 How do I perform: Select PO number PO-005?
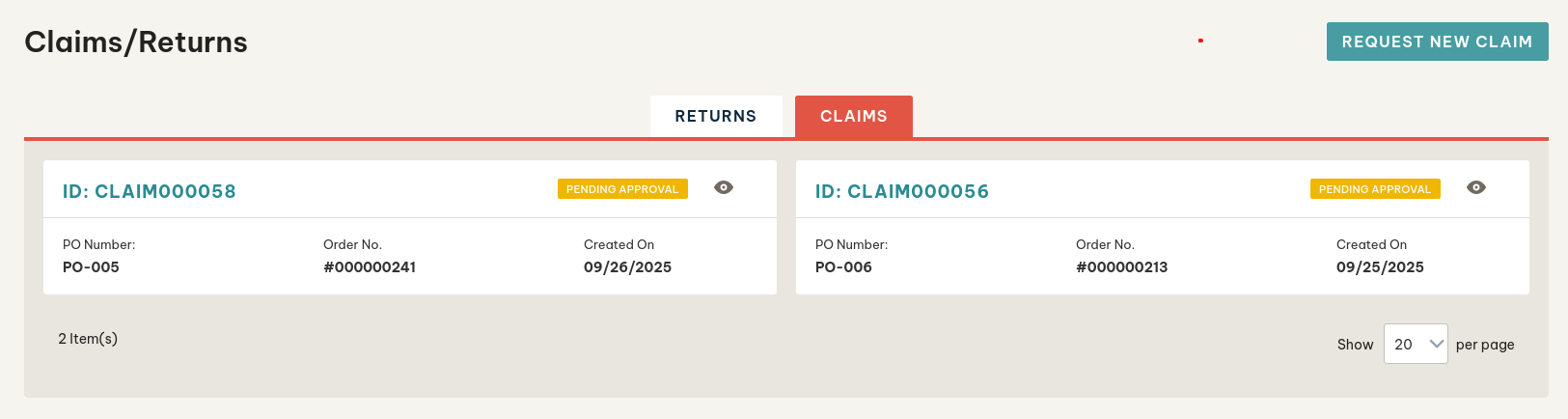coord(91,267)
